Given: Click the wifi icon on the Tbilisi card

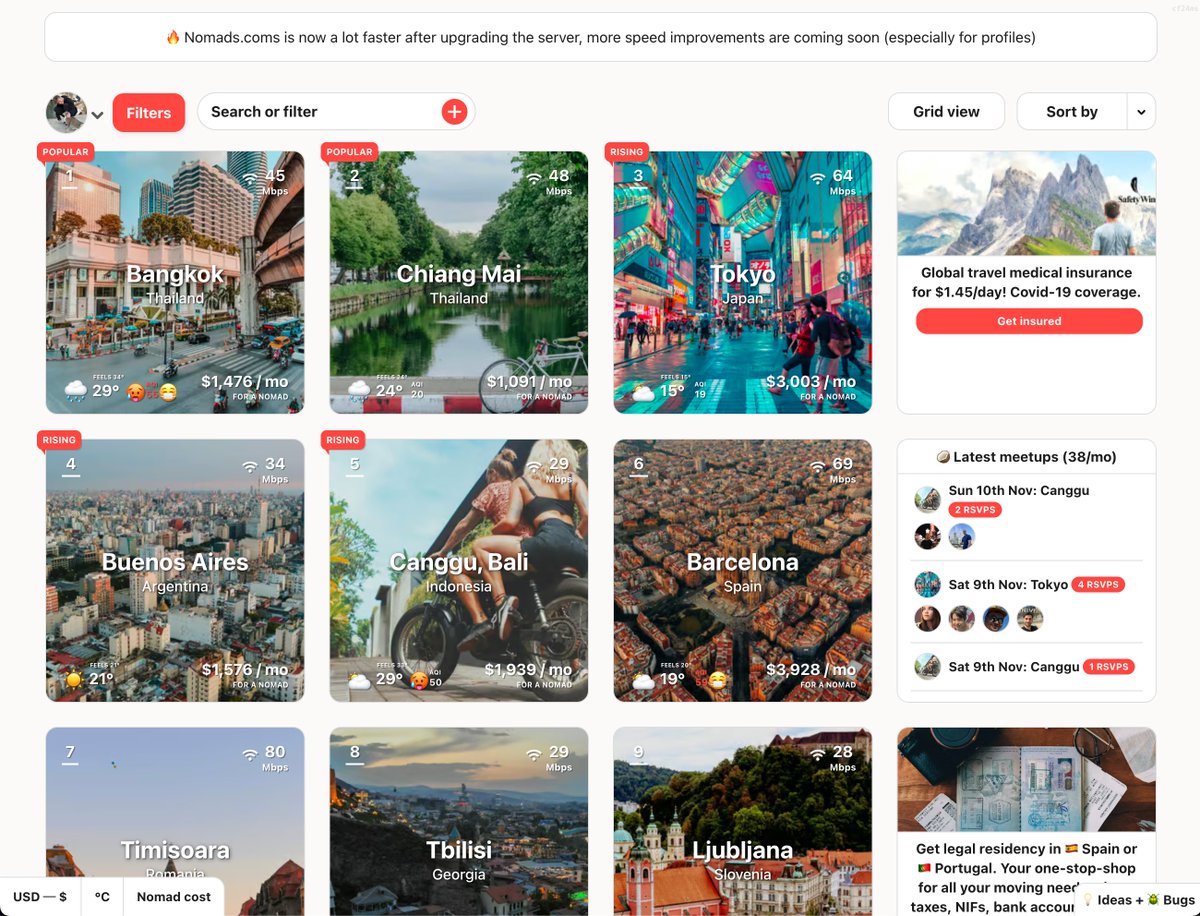Looking at the screenshot, I should click(x=534, y=755).
